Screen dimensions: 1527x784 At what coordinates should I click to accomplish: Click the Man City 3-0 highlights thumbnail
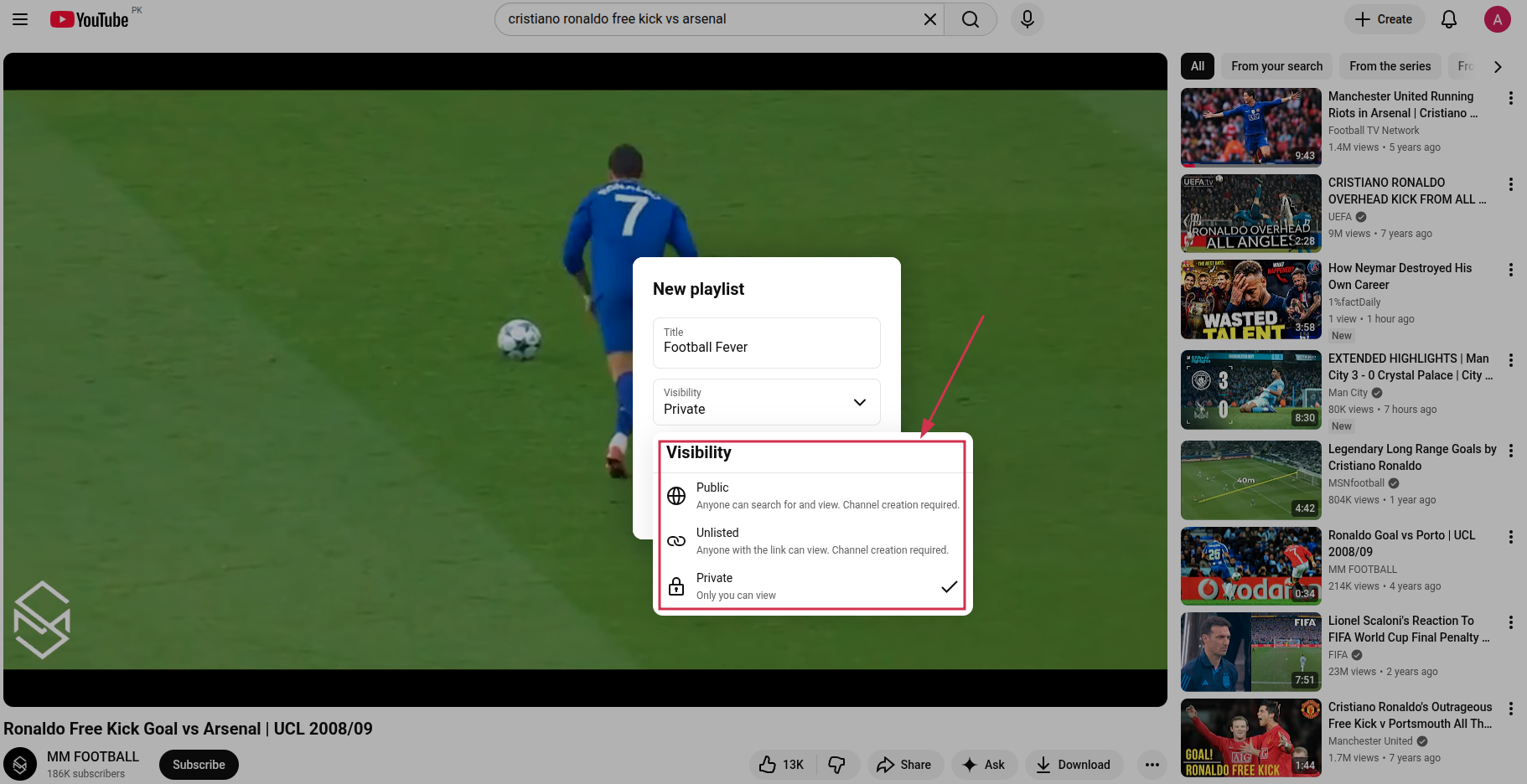(1251, 389)
